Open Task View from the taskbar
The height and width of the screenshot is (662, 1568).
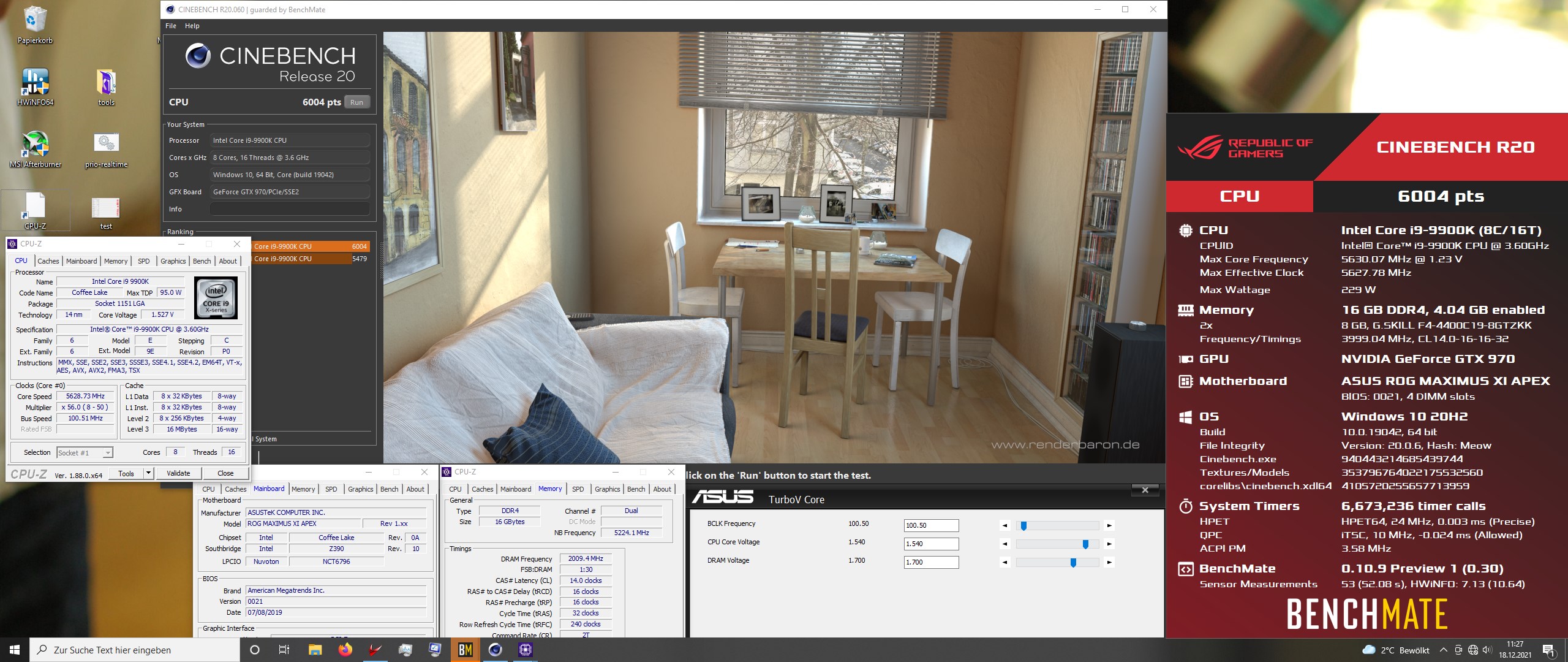(x=284, y=650)
